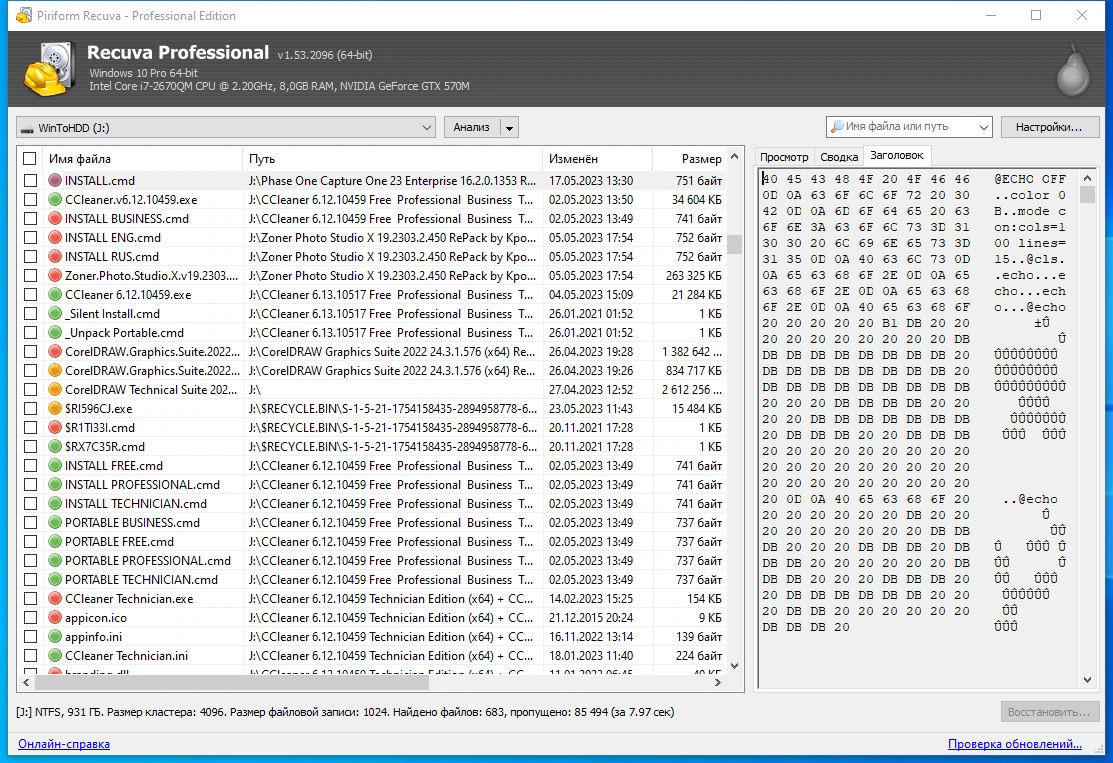
Task: Click the WinToHDD drive icon in the drive selector
Action: [27, 128]
